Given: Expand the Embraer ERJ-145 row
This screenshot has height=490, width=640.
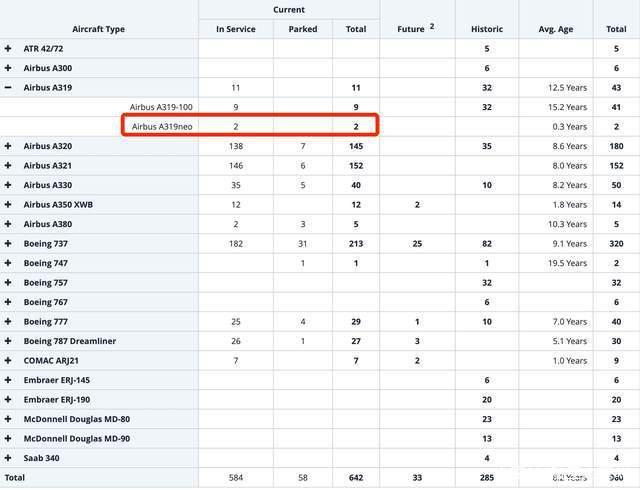Looking at the screenshot, I should [x=8, y=380].
